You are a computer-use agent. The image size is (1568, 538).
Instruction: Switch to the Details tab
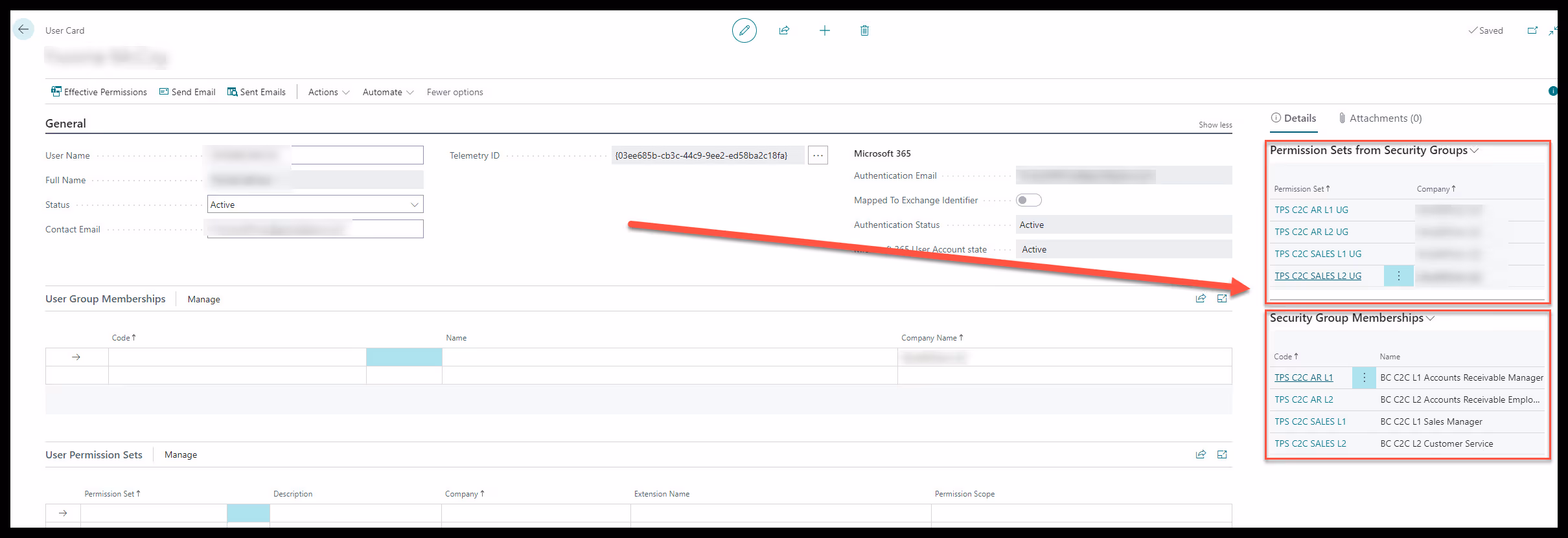pos(1293,118)
